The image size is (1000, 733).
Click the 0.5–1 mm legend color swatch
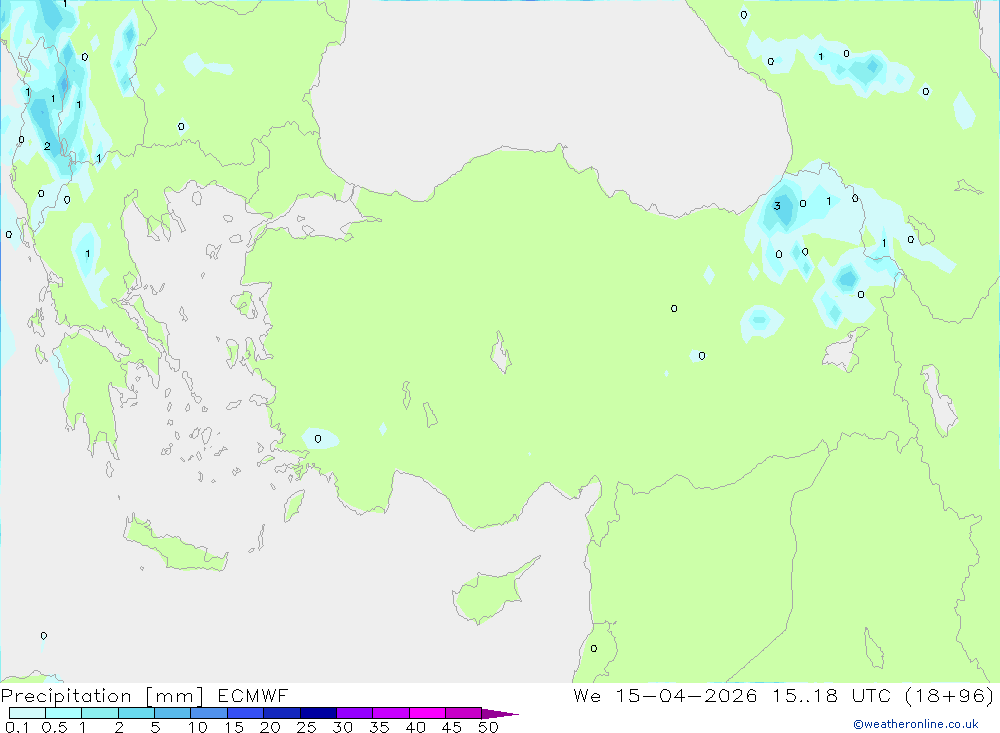click(63, 713)
